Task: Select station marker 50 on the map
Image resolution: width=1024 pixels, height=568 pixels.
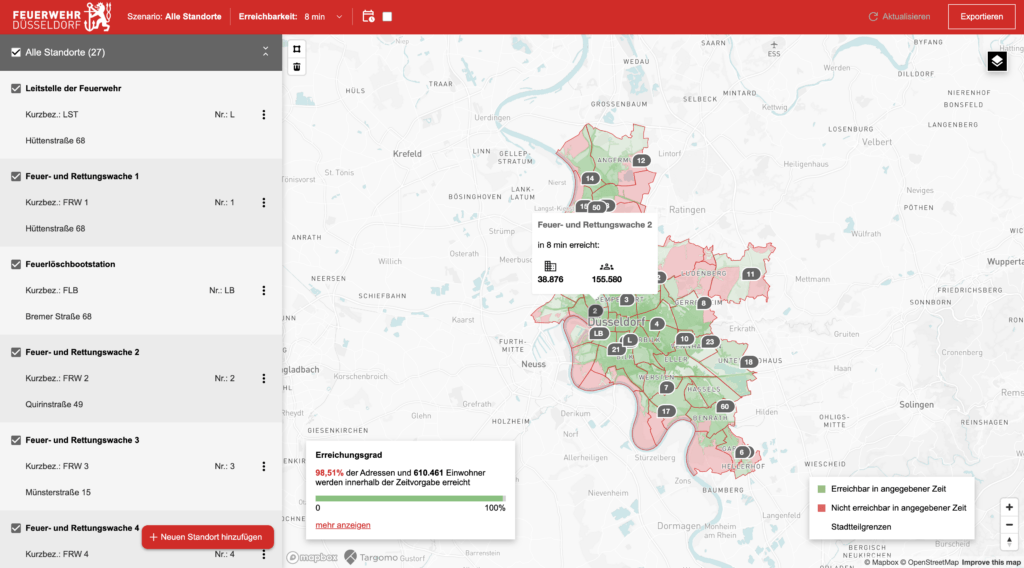Action: (596, 208)
